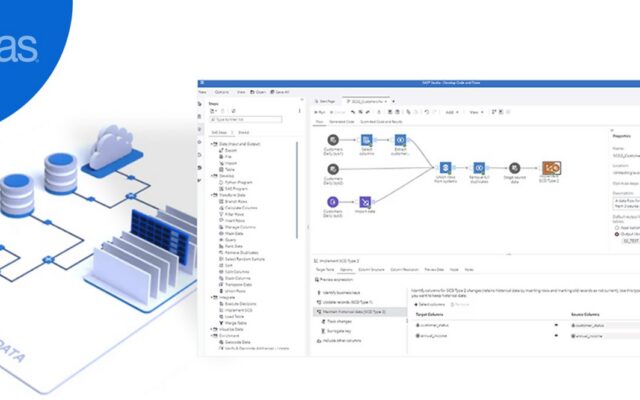Open the Preview Data tab
Viewport: 640px width, 400px height.
click(434, 270)
